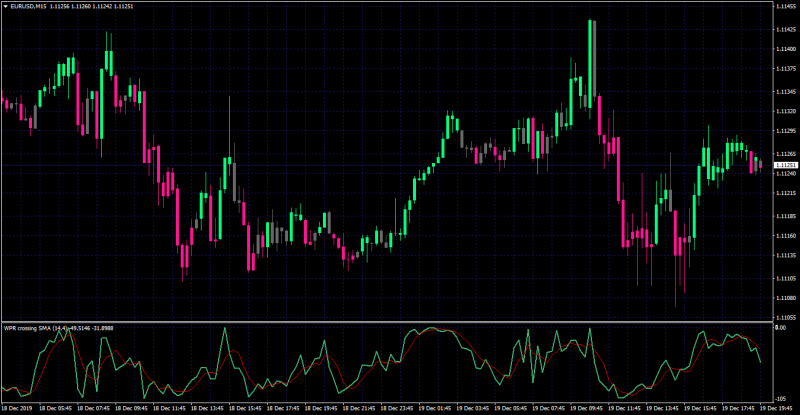Click price level 1.11295 on the price axis
Image resolution: width=800 pixels, height=415 pixels.
(786, 131)
